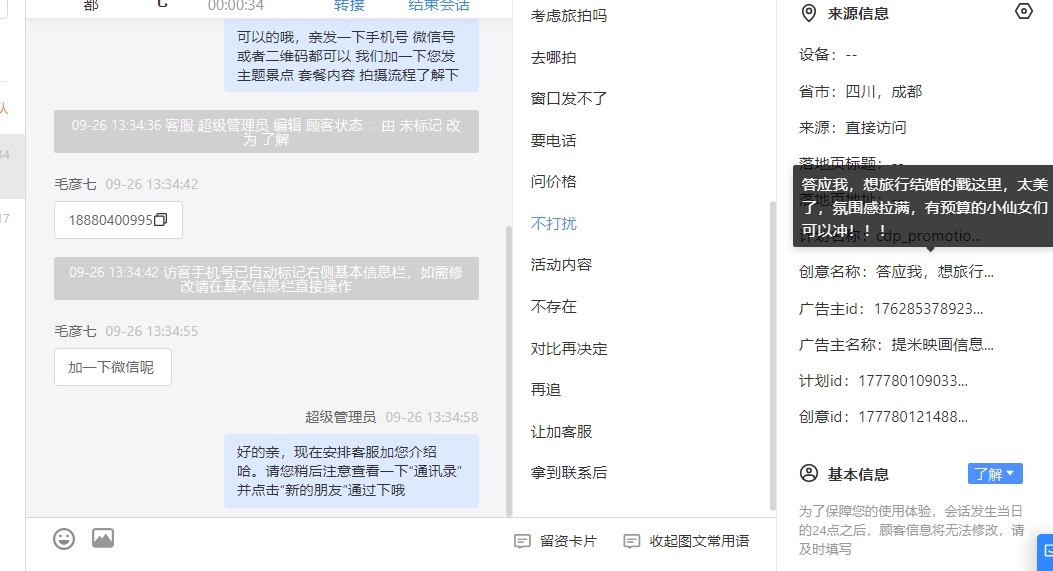The width and height of the screenshot is (1053, 571).
Task: Select quick phrase 问价格
Action: coord(553,182)
